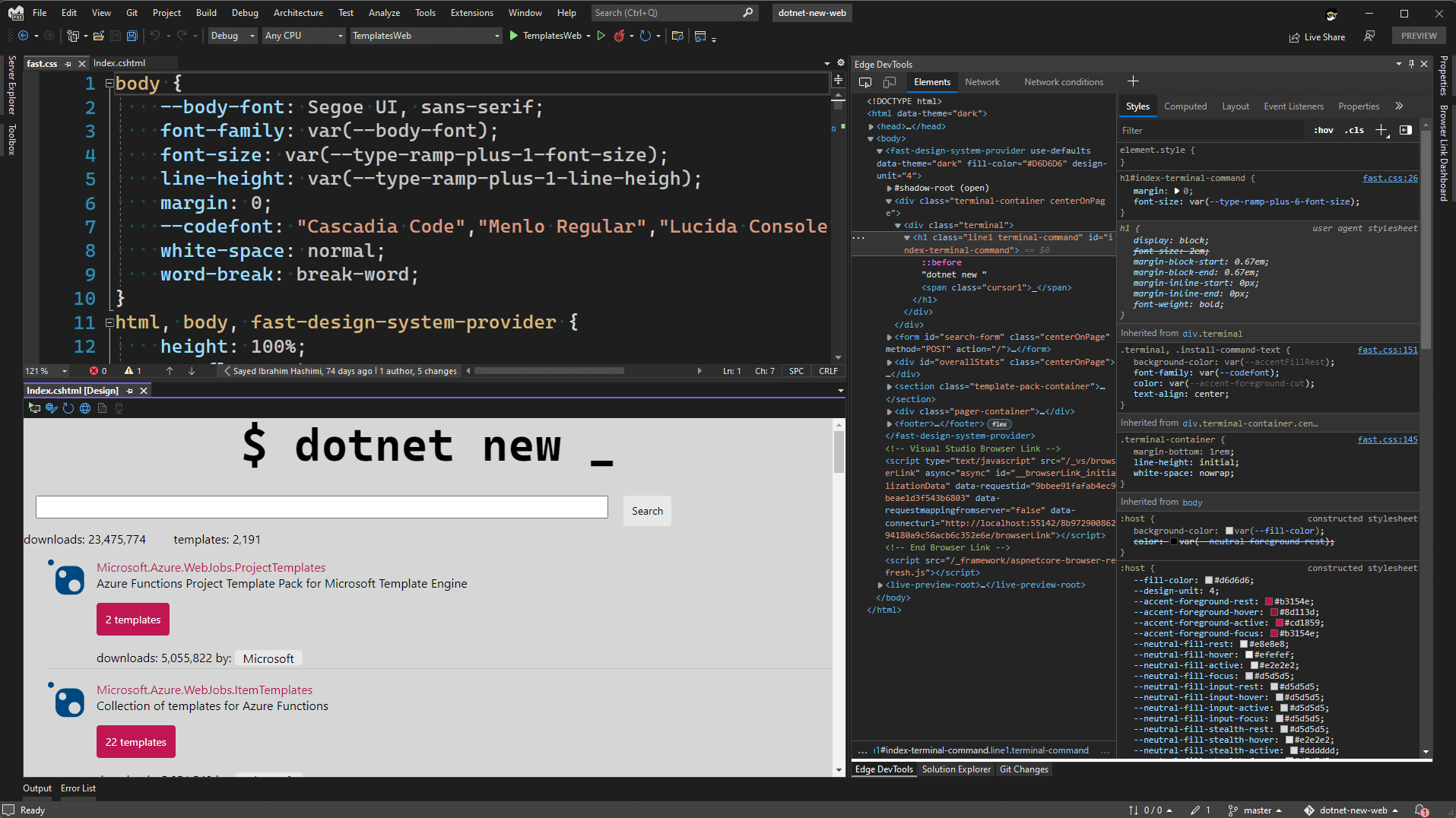
Task: Open a new style rule with the plus icon
Action: tap(1381, 130)
